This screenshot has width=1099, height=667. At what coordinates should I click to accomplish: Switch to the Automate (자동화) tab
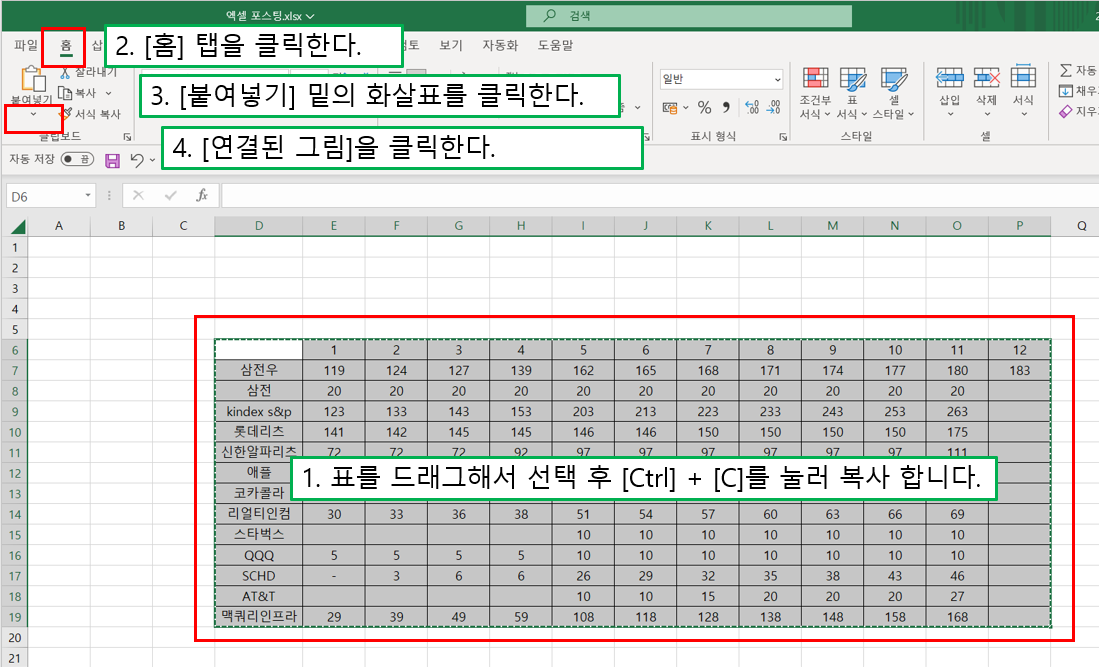500,46
